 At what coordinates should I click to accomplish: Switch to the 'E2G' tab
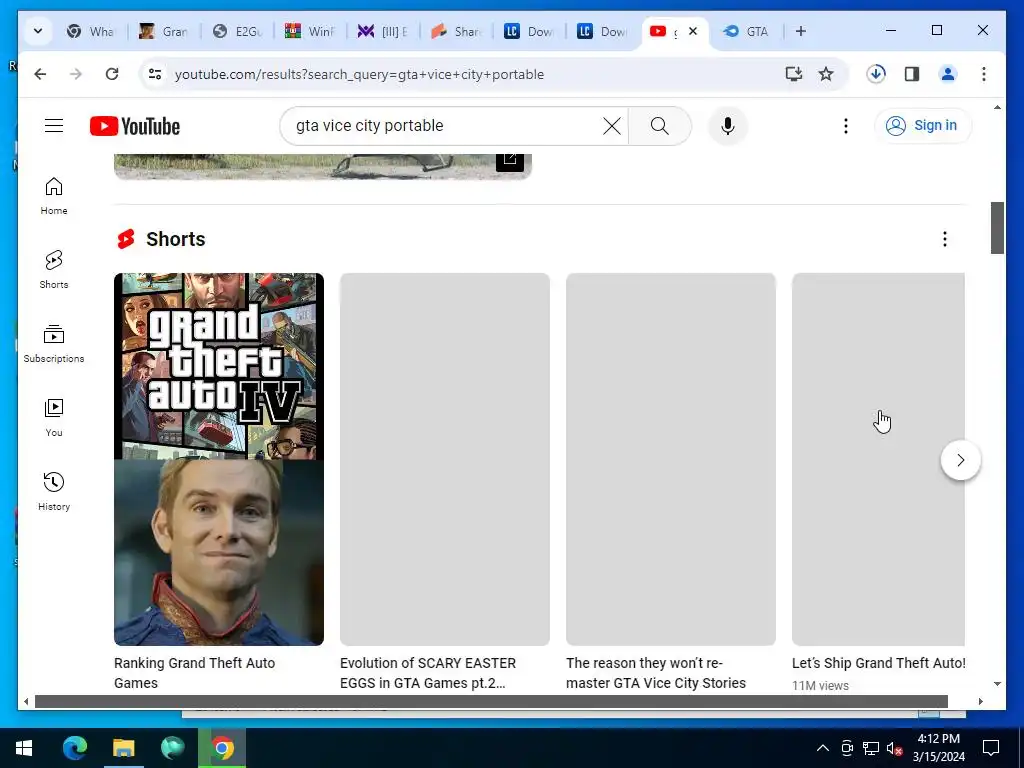(238, 31)
